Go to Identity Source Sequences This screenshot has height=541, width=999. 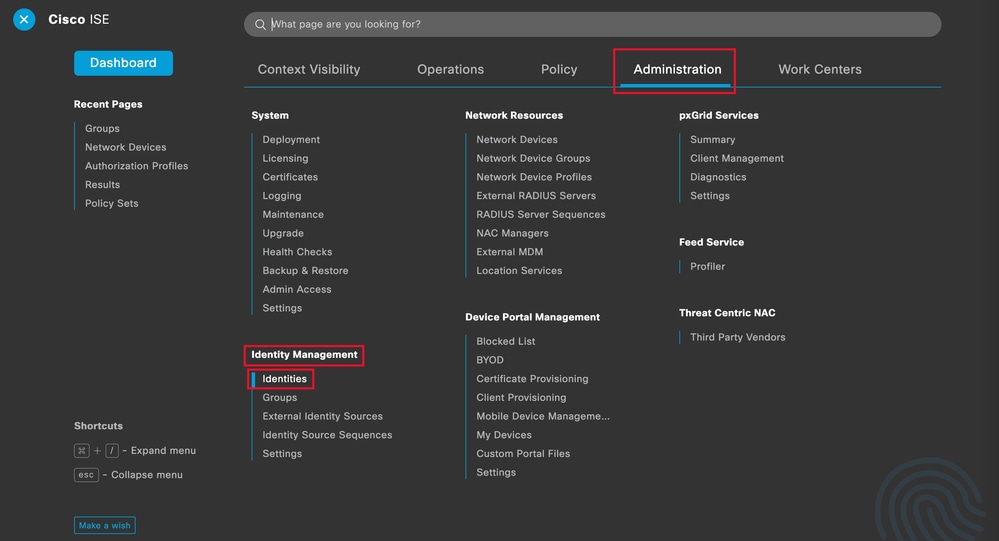tap(327, 435)
